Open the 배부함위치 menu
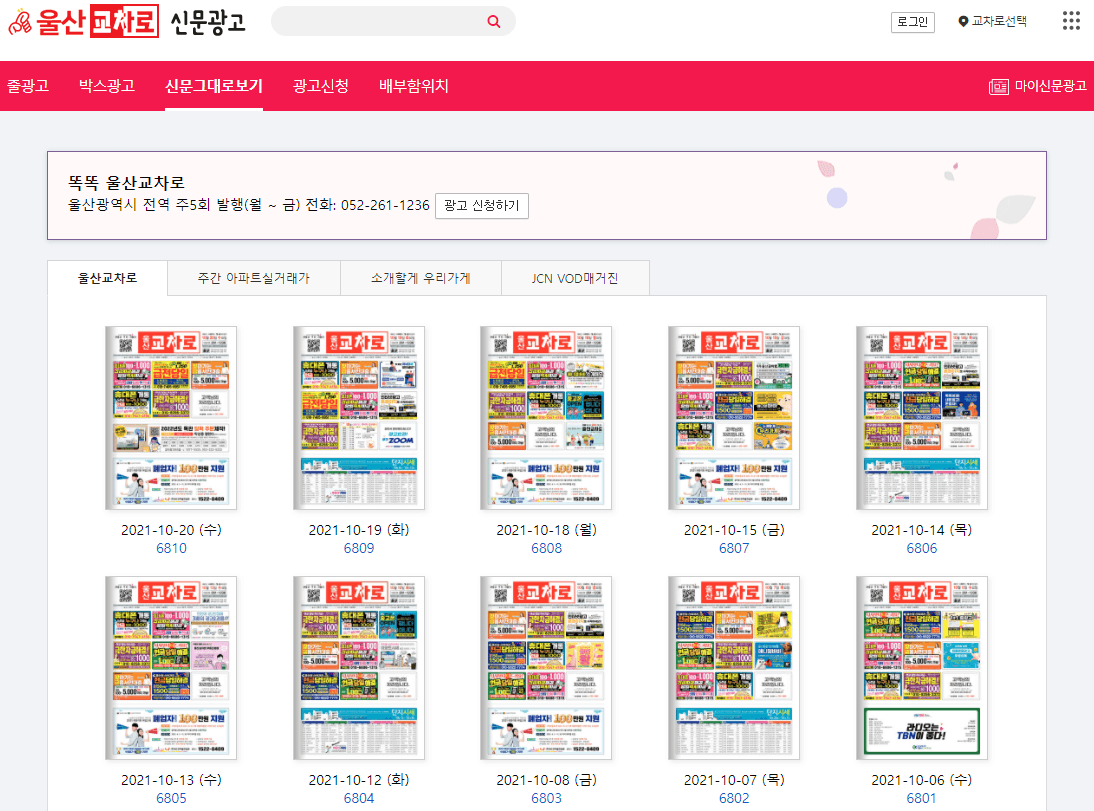 410,86
